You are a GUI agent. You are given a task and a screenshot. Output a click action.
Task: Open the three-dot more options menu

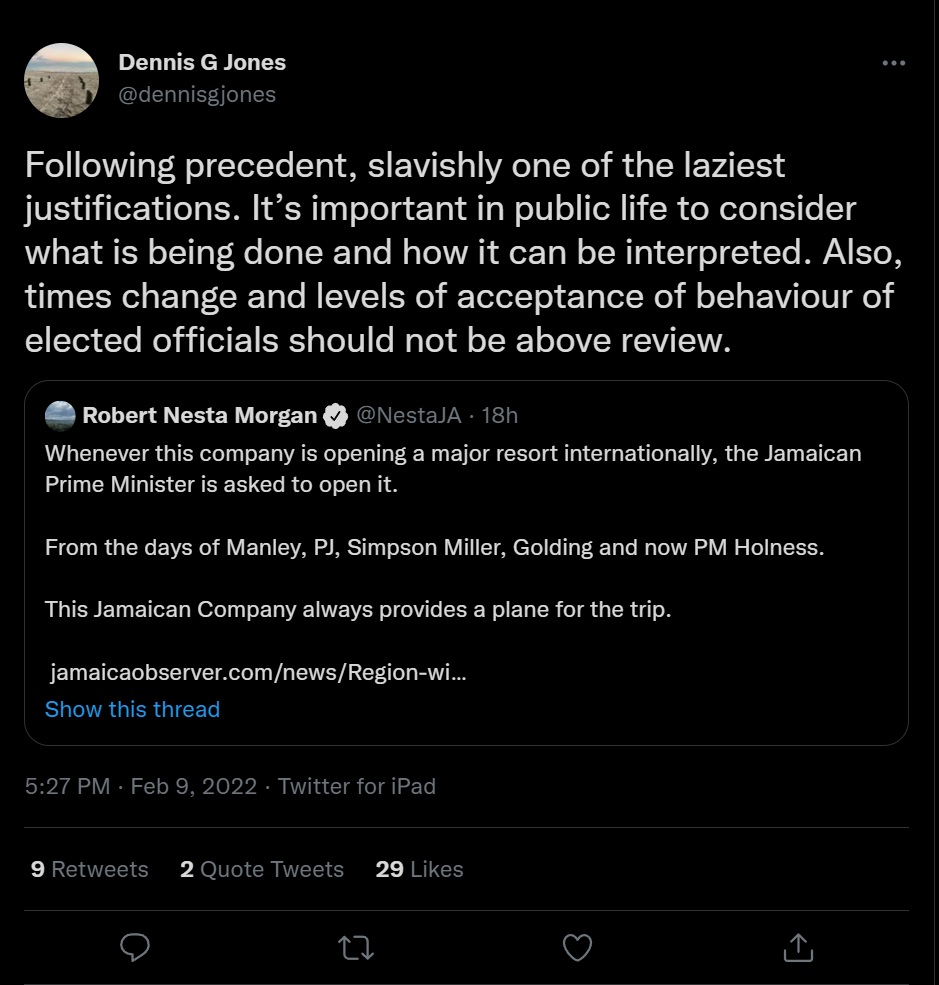pos(893,63)
